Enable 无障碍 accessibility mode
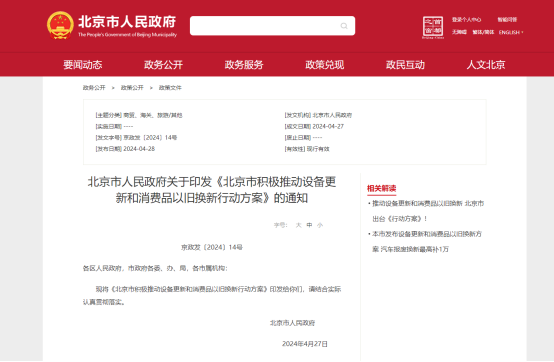554x362 pixels. click(459, 32)
